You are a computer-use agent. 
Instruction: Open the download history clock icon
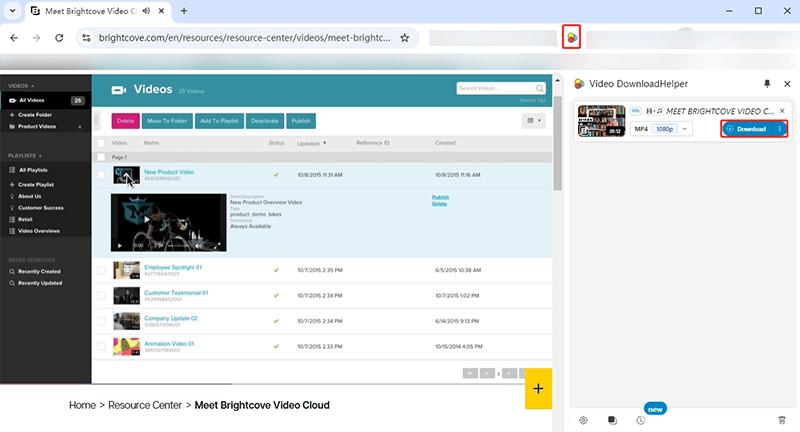[640, 420]
